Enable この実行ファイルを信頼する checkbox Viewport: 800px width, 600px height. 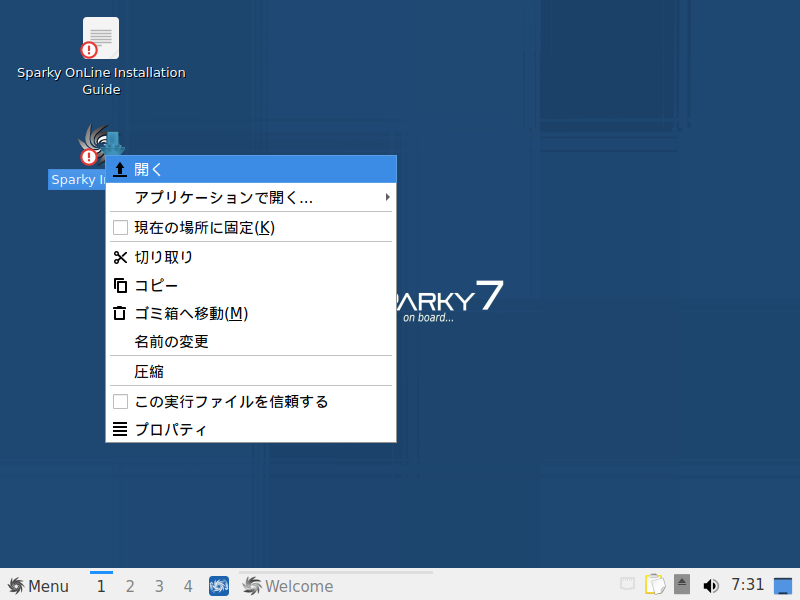pyautogui.click(x=120, y=402)
